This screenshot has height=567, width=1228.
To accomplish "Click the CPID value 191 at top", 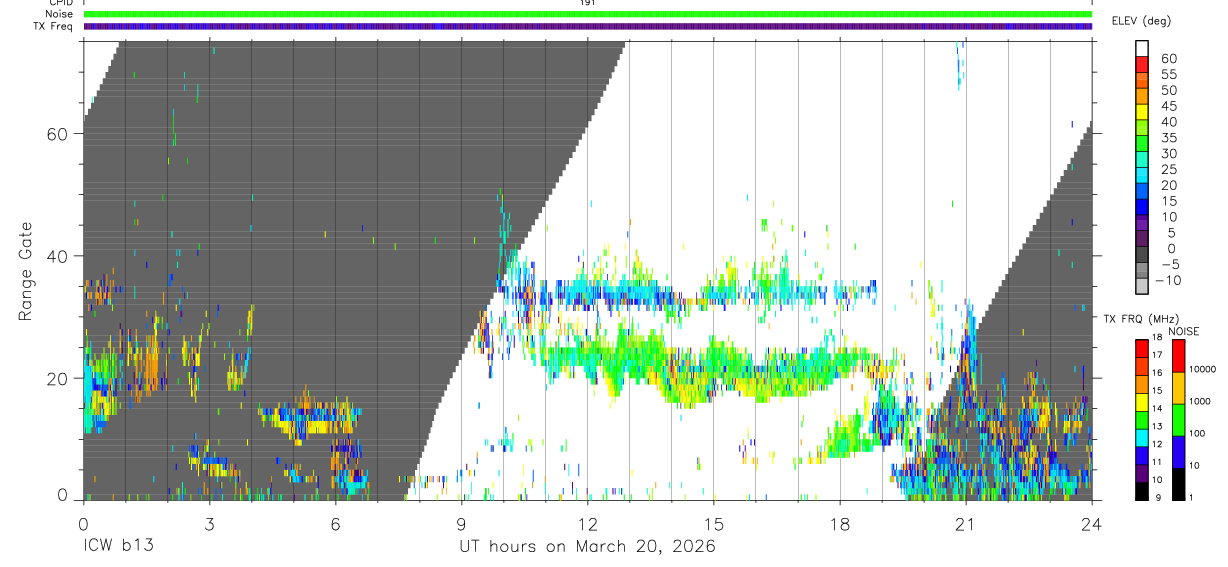I will 587,3.
